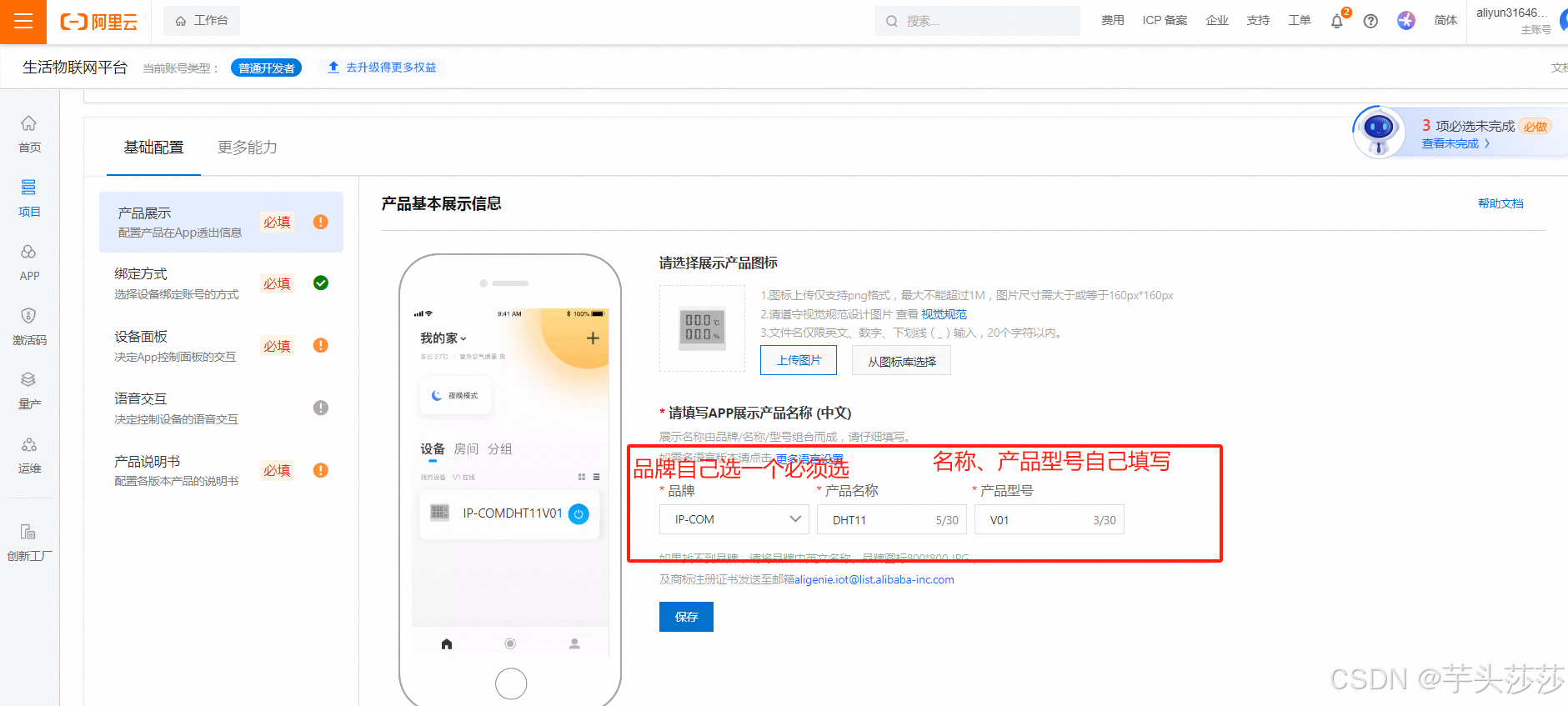Click the 保存 button
The height and width of the screenshot is (706, 1568).
(686, 617)
